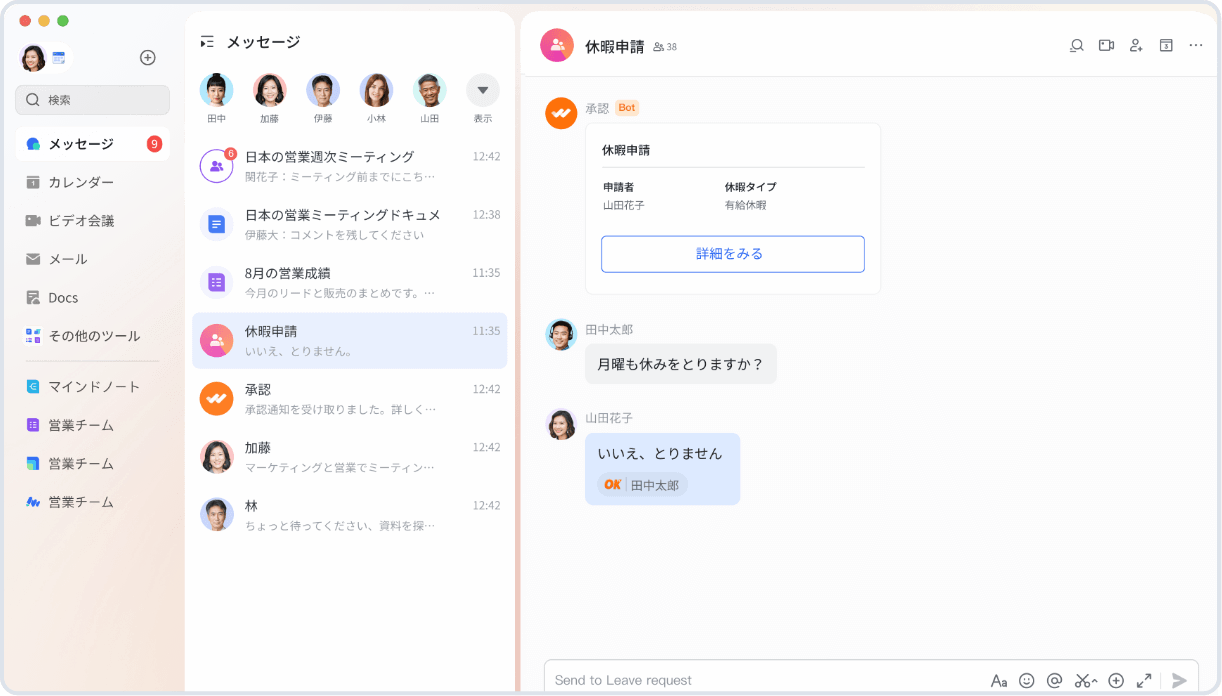Click the video call icon in chat header
The image size is (1222, 696).
click(x=1106, y=45)
